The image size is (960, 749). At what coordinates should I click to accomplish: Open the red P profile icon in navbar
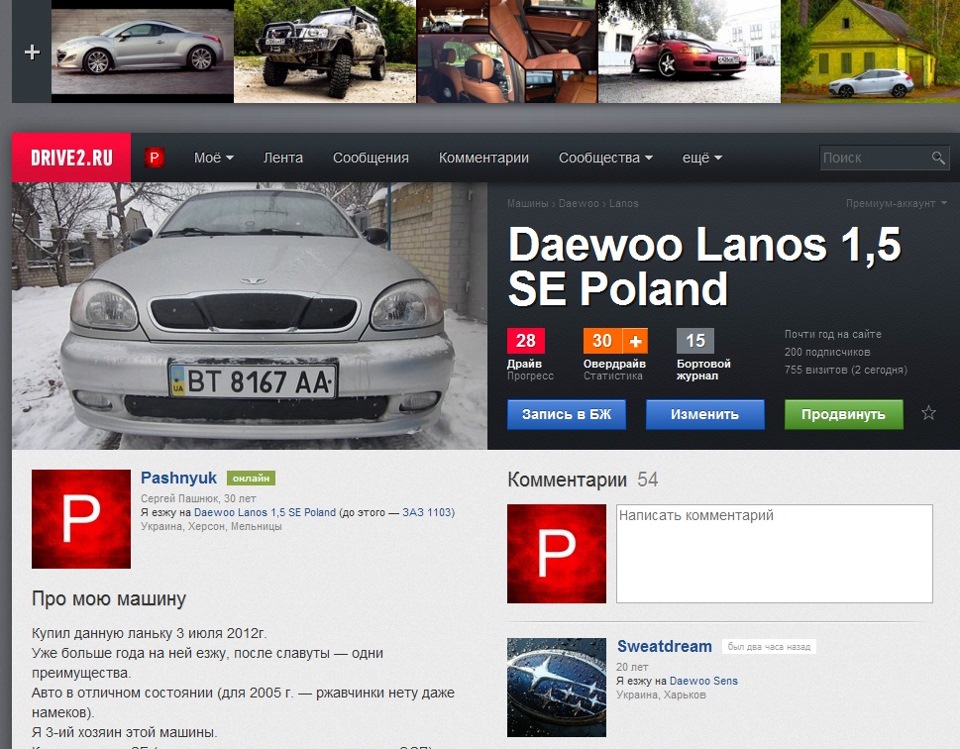[154, 158]
